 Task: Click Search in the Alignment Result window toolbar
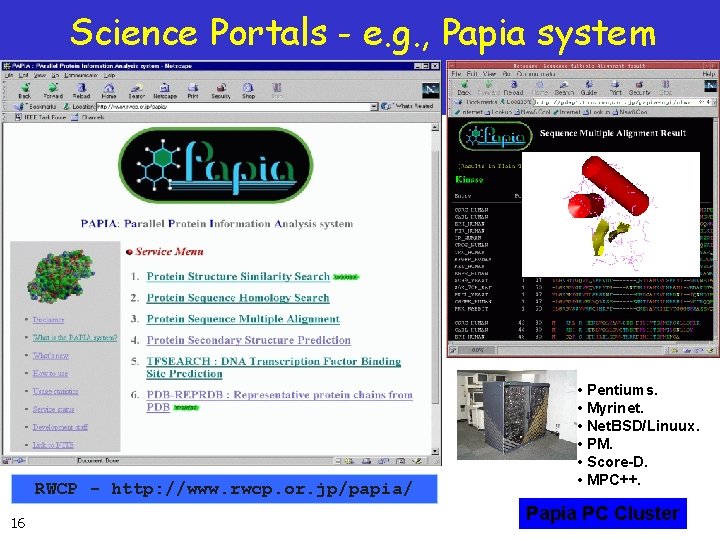tap(564, 88)
